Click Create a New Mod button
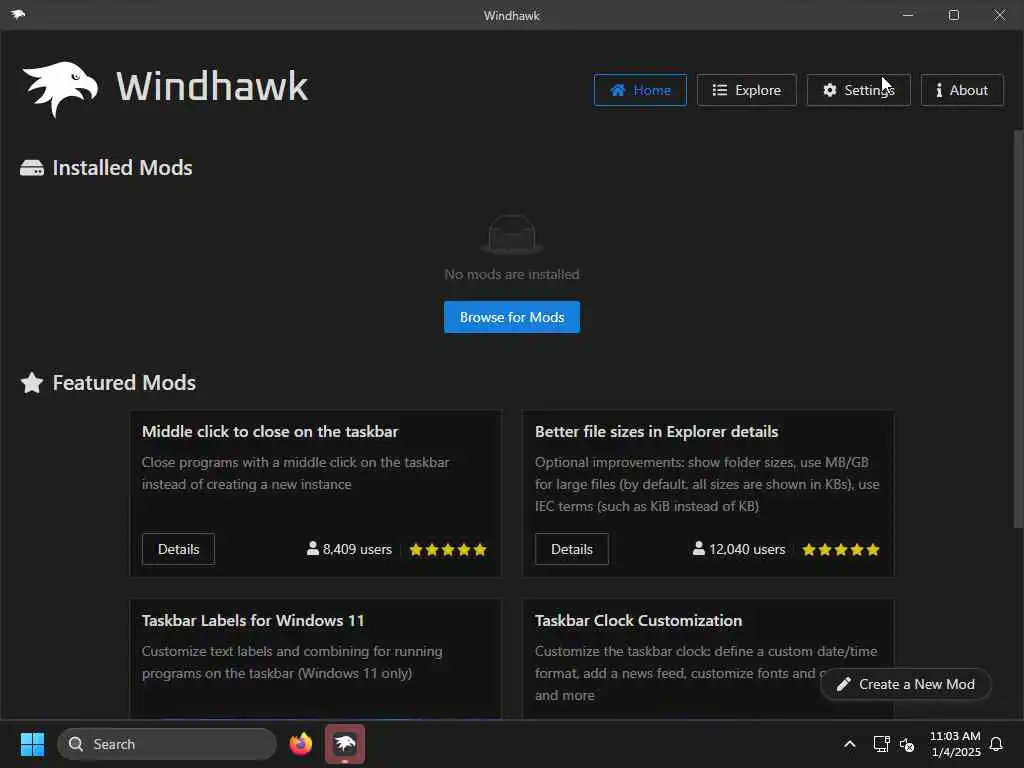Image resolution: width=1024 pixels, height=768 pixels. (906, 684)
